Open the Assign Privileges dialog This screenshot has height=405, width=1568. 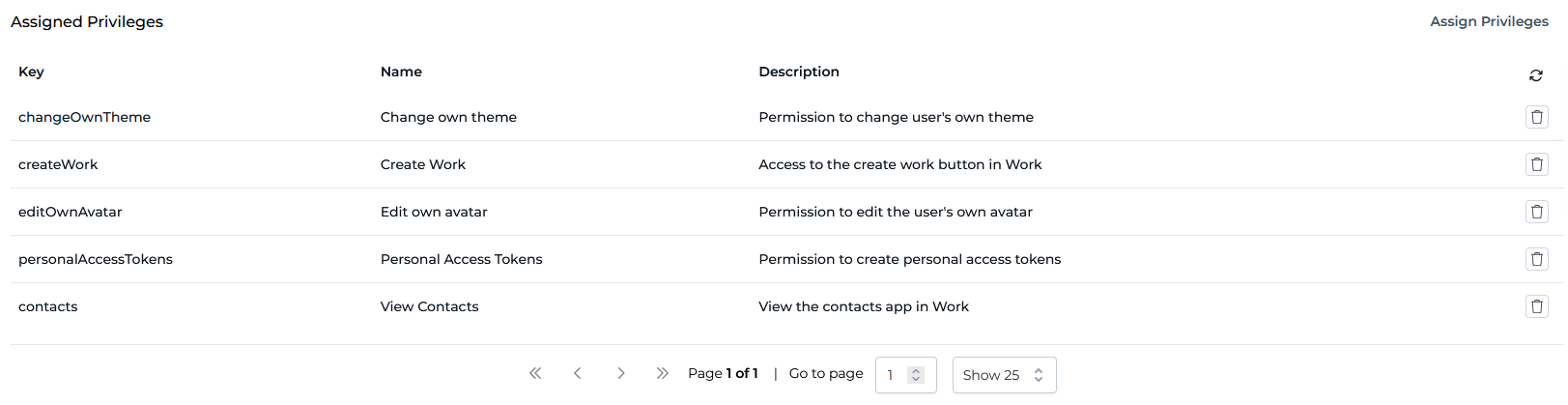tap(1488, 21)
